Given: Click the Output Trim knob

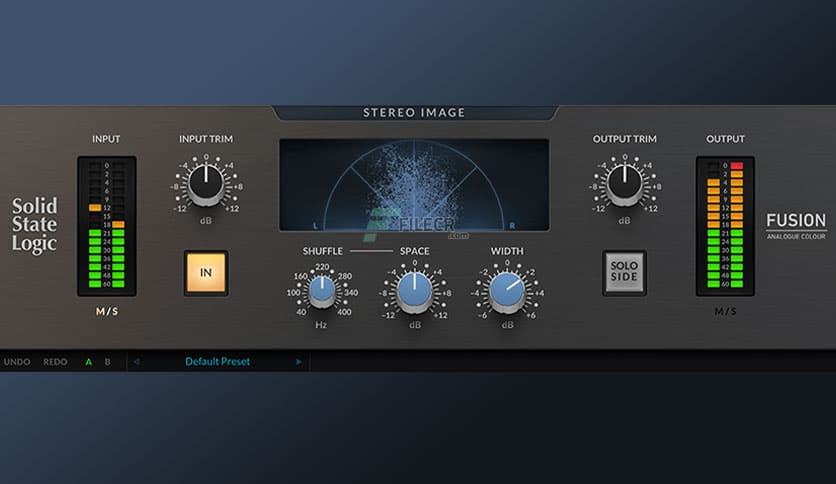Looking at the screenshot, I should point(625,184).
